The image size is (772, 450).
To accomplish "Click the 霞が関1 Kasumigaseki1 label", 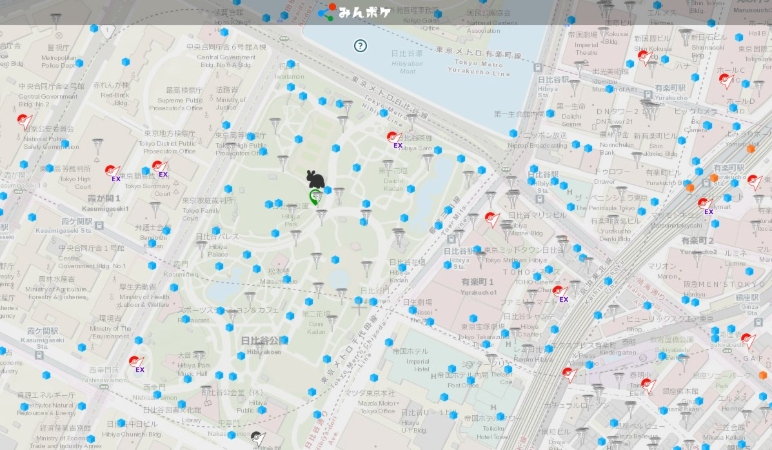I will click(103, 202).
